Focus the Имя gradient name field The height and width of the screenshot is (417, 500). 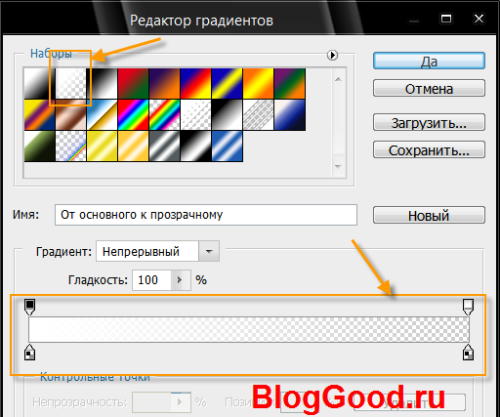click(x=206, y=215)
